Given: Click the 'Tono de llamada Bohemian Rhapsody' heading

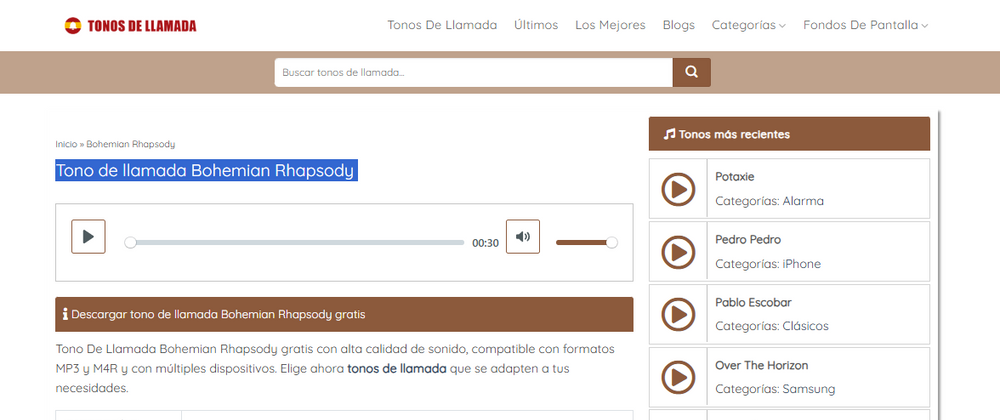Looking at the screenshot, I should [205, 171].
